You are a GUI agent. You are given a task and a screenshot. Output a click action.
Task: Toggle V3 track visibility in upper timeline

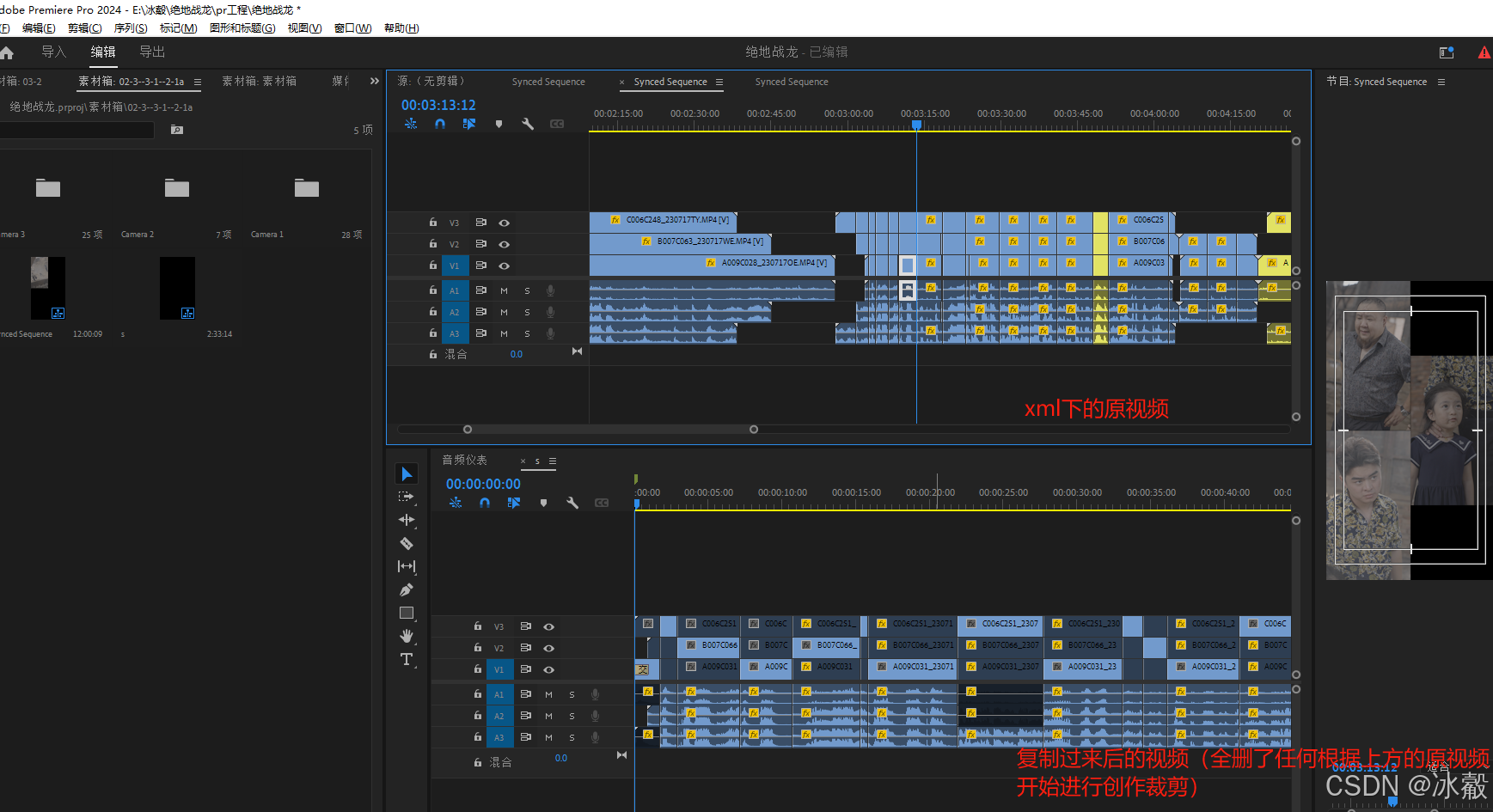click(x=505, y=223)
